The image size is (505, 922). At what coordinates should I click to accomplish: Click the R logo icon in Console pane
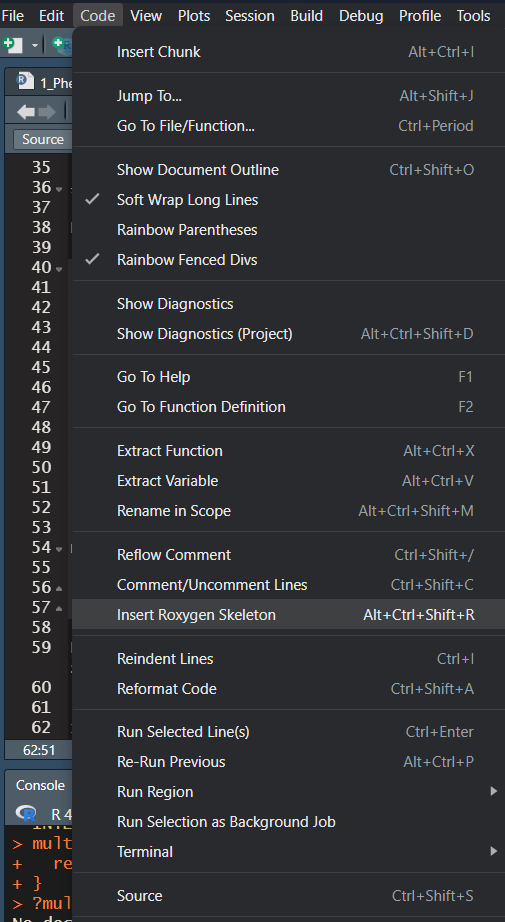(26, 813)
